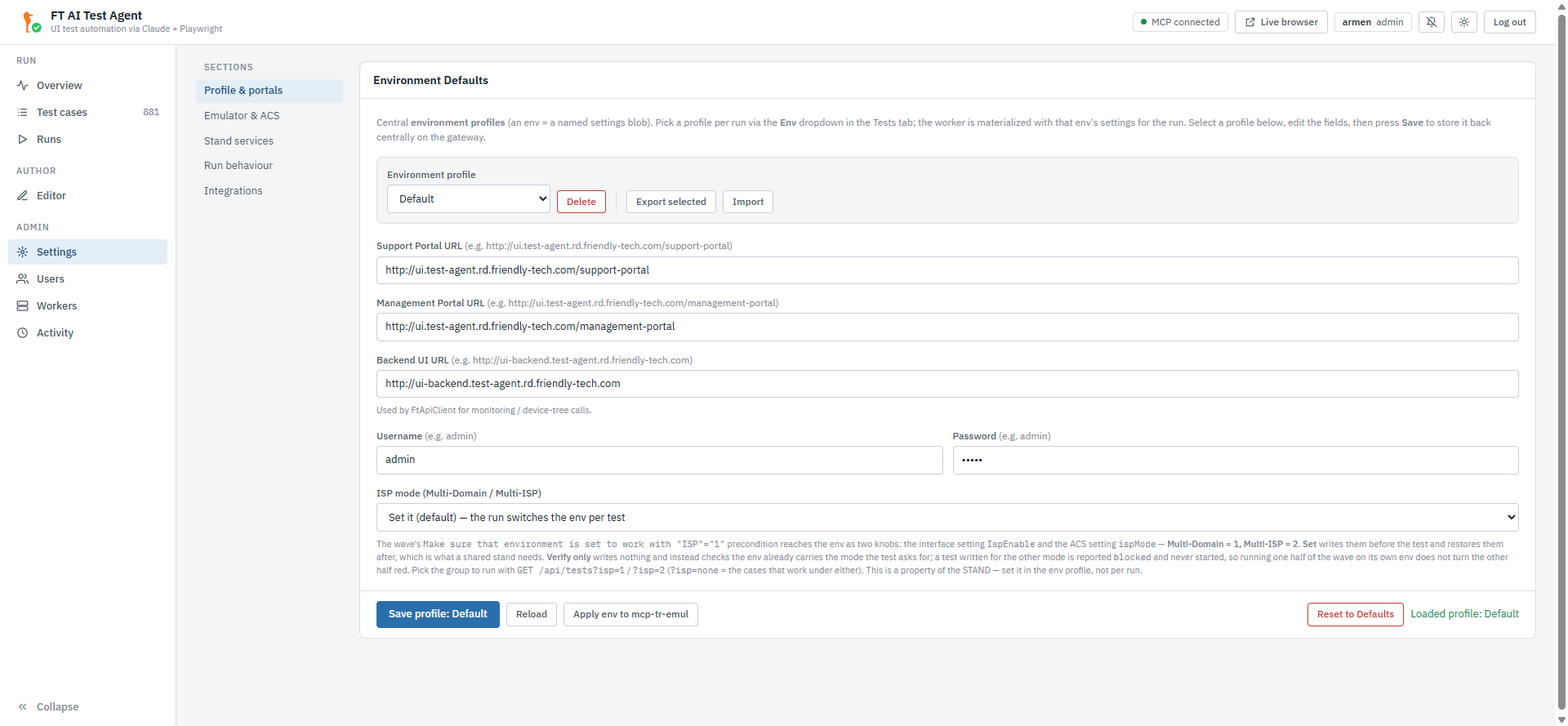The height and width of the screenshot is (726, 1568).
Task: Click the Settings gear icon in sidebar
Action: [22, 252]
